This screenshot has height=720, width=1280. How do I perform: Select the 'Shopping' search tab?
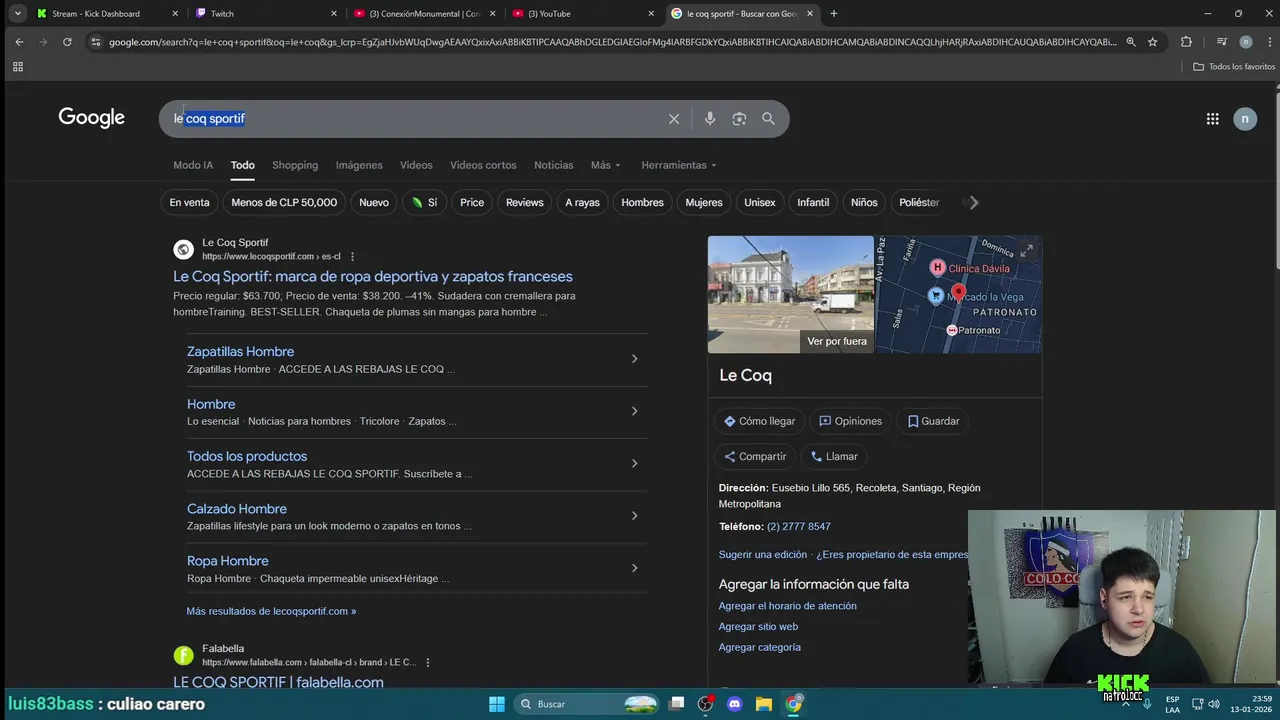[x=295, y=165]
